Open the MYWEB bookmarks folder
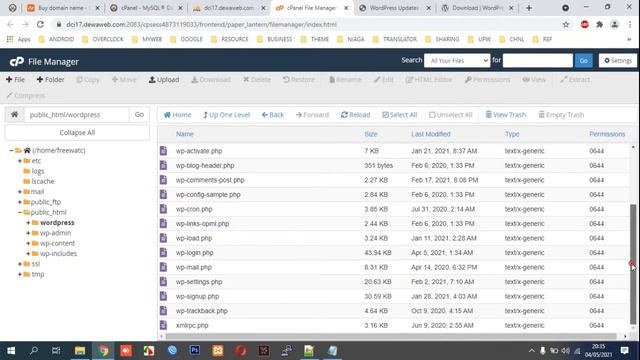The width and height of the screenshot is (640, 360). click(147, 39)
